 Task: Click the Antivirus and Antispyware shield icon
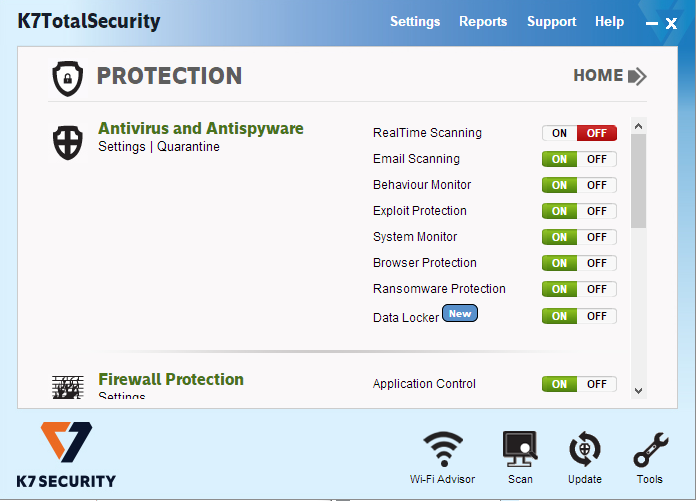68,142
